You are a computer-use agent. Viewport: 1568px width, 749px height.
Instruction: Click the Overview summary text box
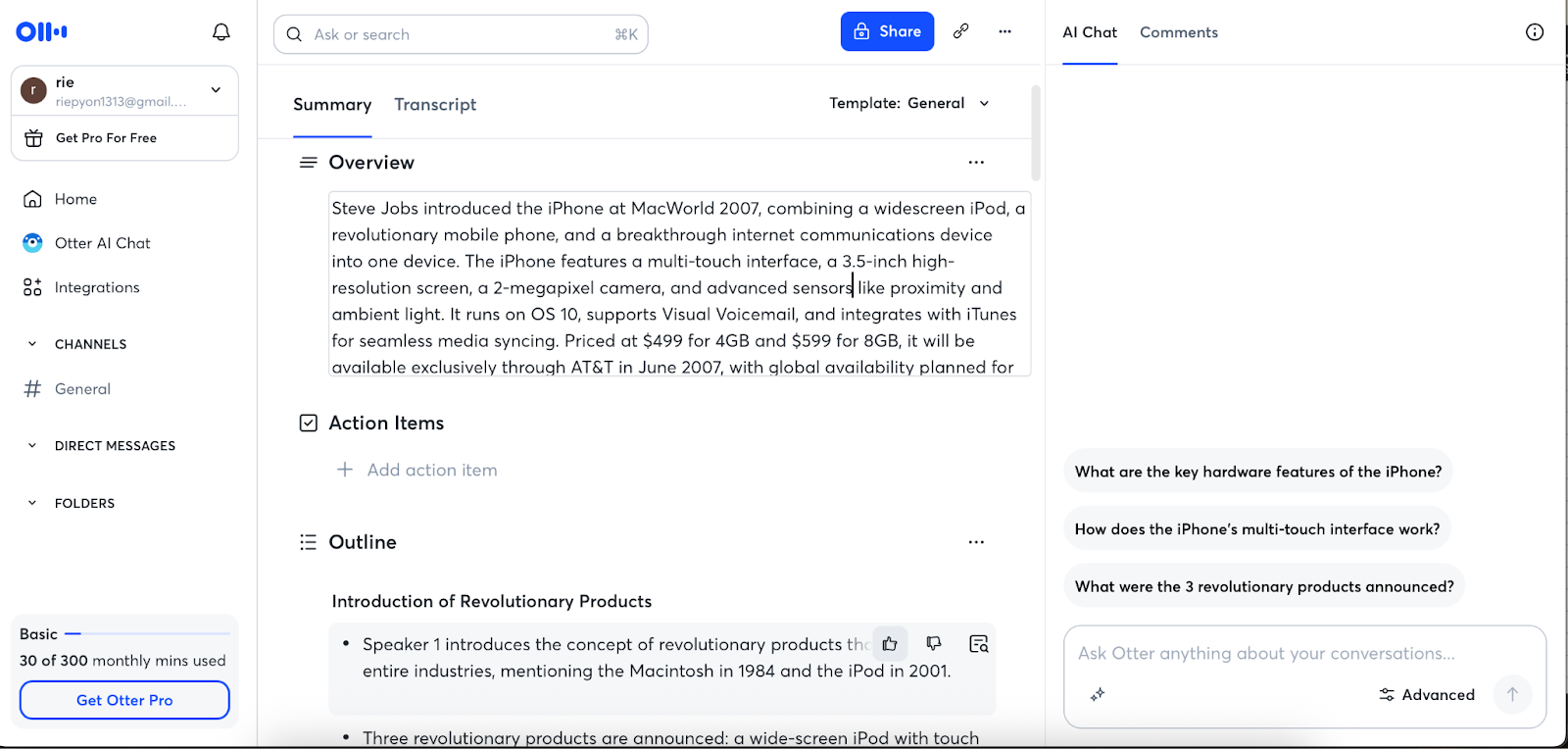pos(680,284)
